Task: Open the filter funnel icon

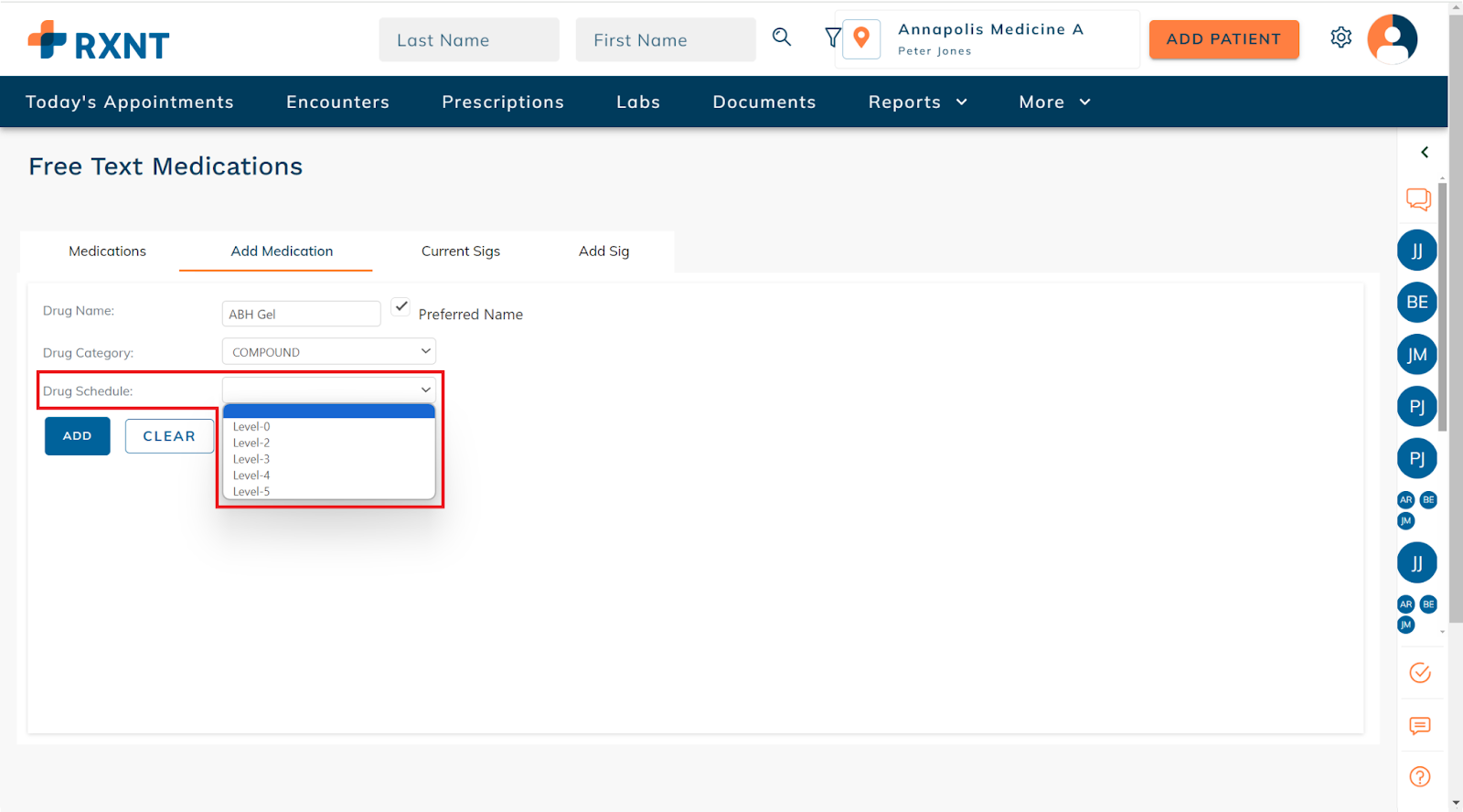Action: coord(832,37)
